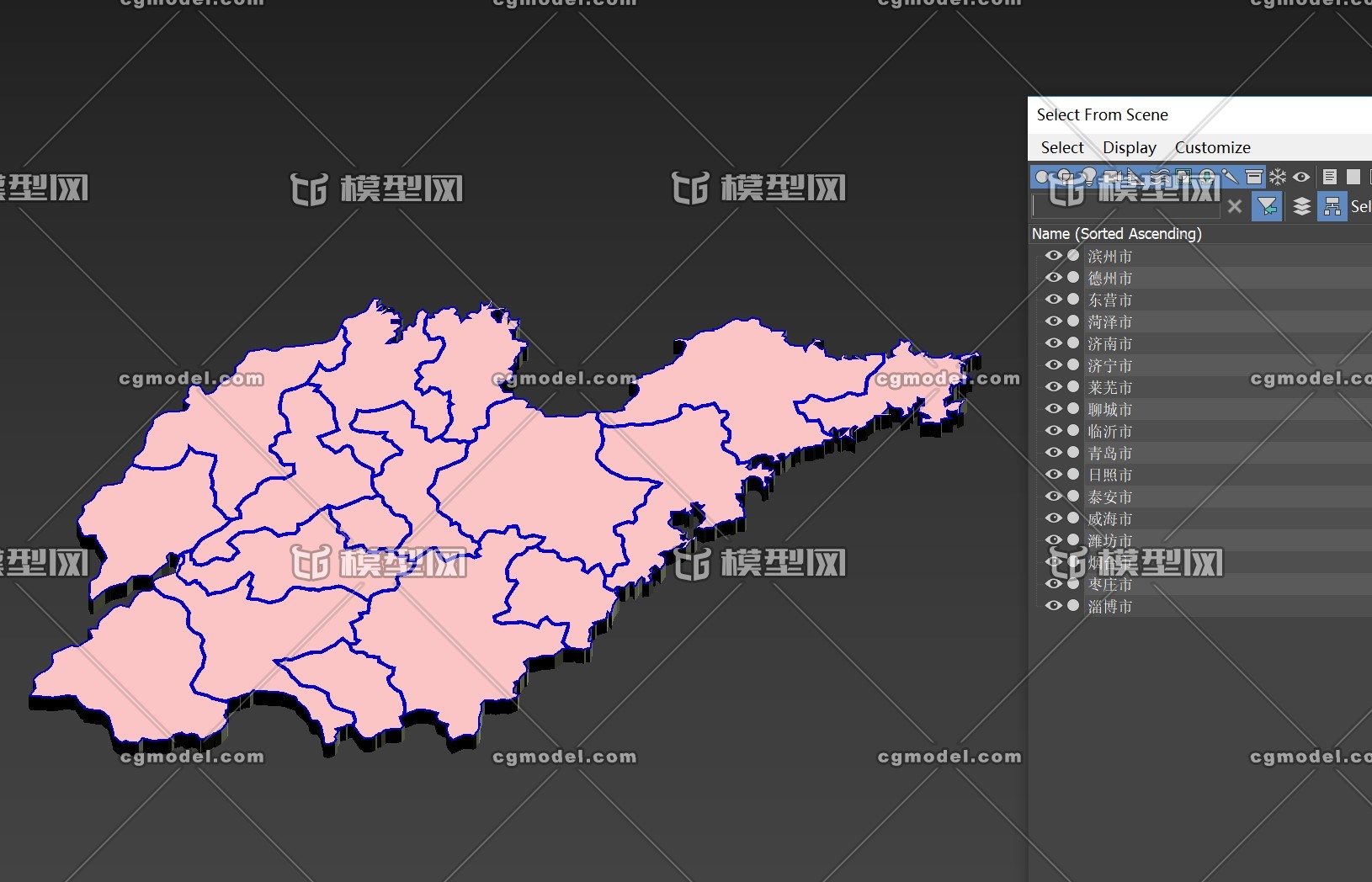Hide 青岛市 with its eye icon

1053,452
